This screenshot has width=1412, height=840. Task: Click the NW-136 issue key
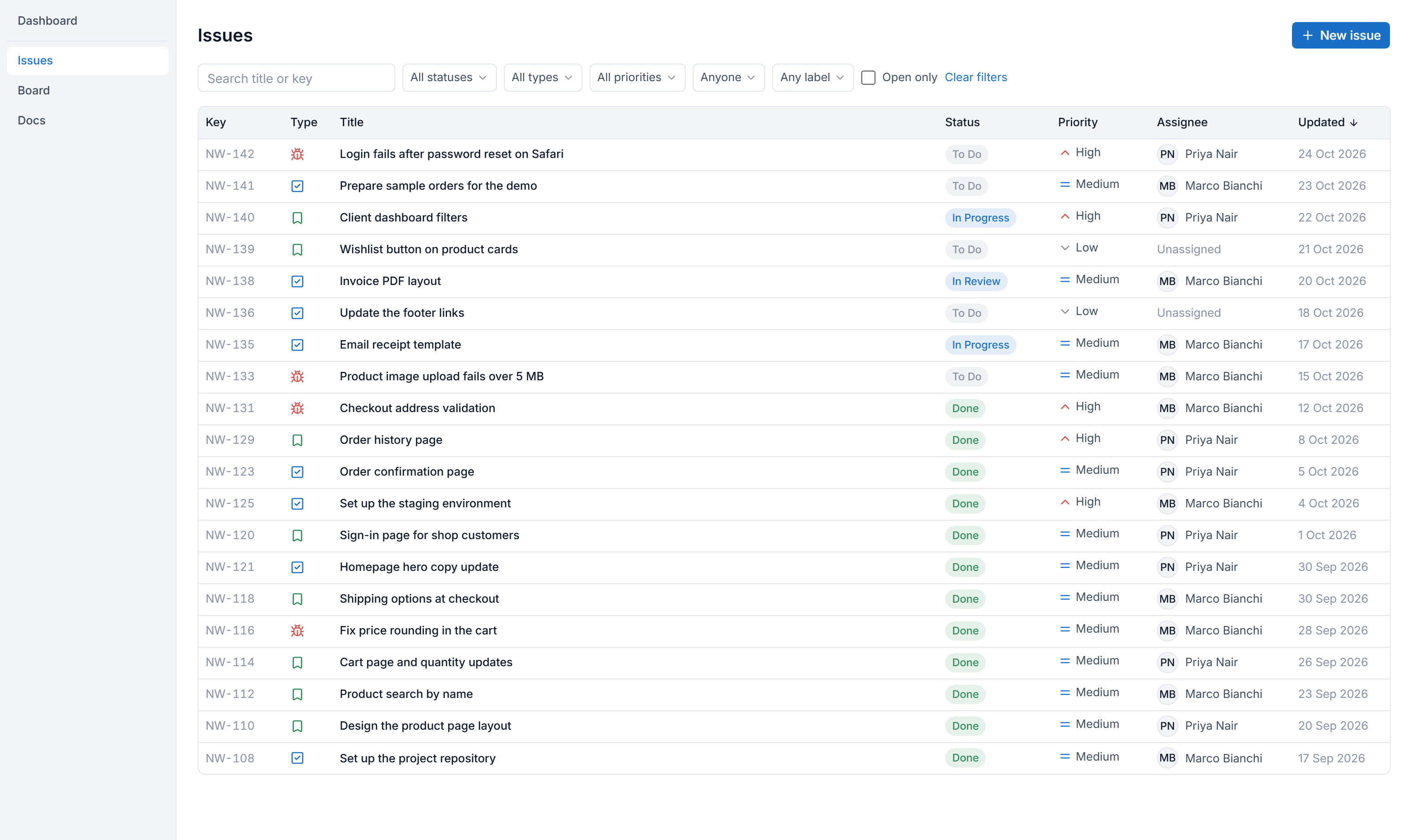pos(230,313)
